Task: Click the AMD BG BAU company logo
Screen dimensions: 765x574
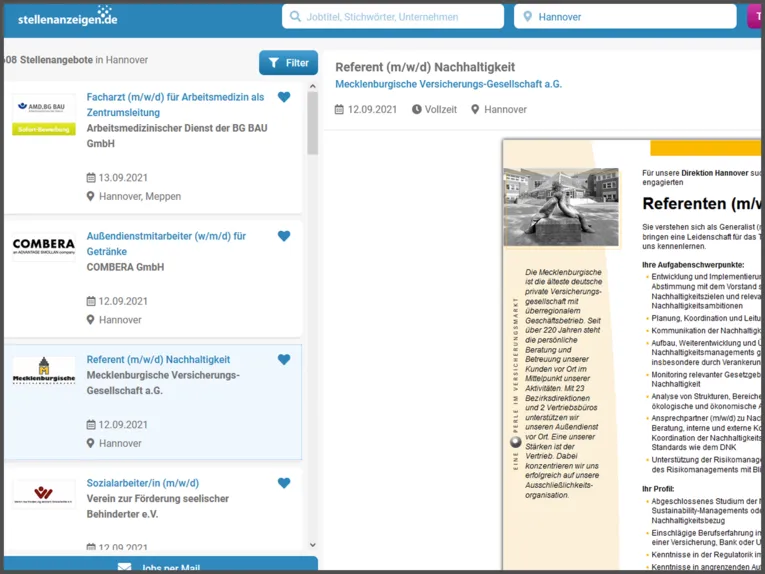Action: [44, 107]
